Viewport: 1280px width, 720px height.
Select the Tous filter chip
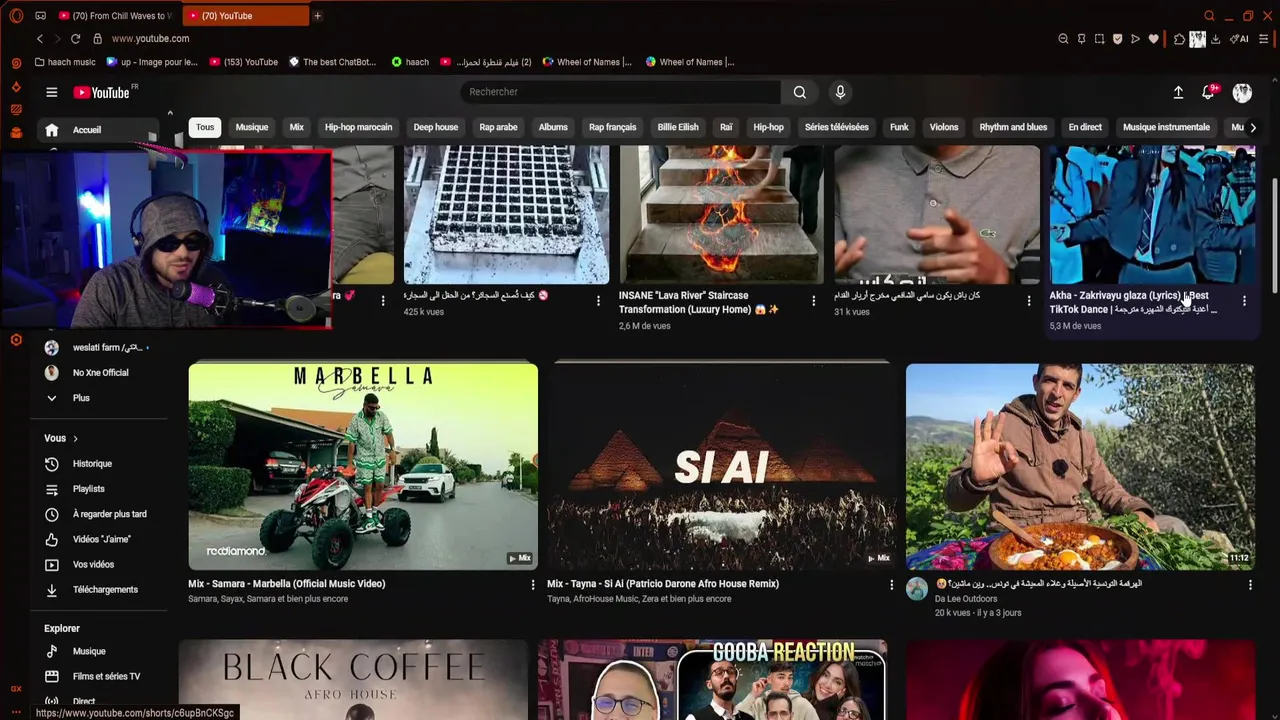[205, 127]
